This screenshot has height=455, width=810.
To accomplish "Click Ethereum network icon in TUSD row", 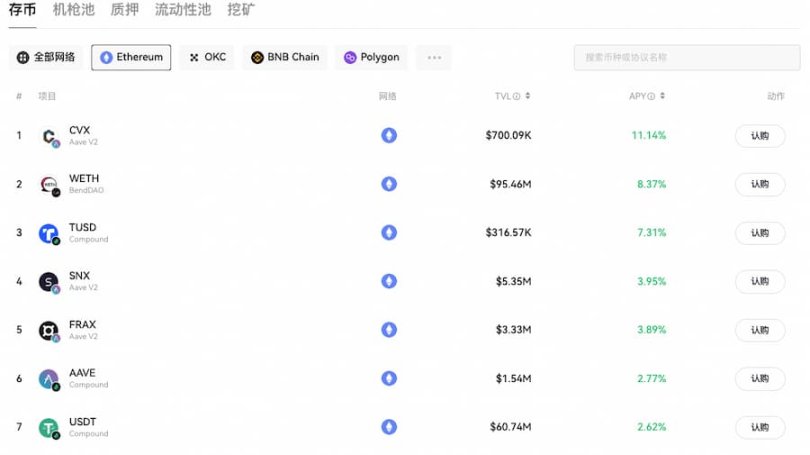I will (x=389, y=232).
